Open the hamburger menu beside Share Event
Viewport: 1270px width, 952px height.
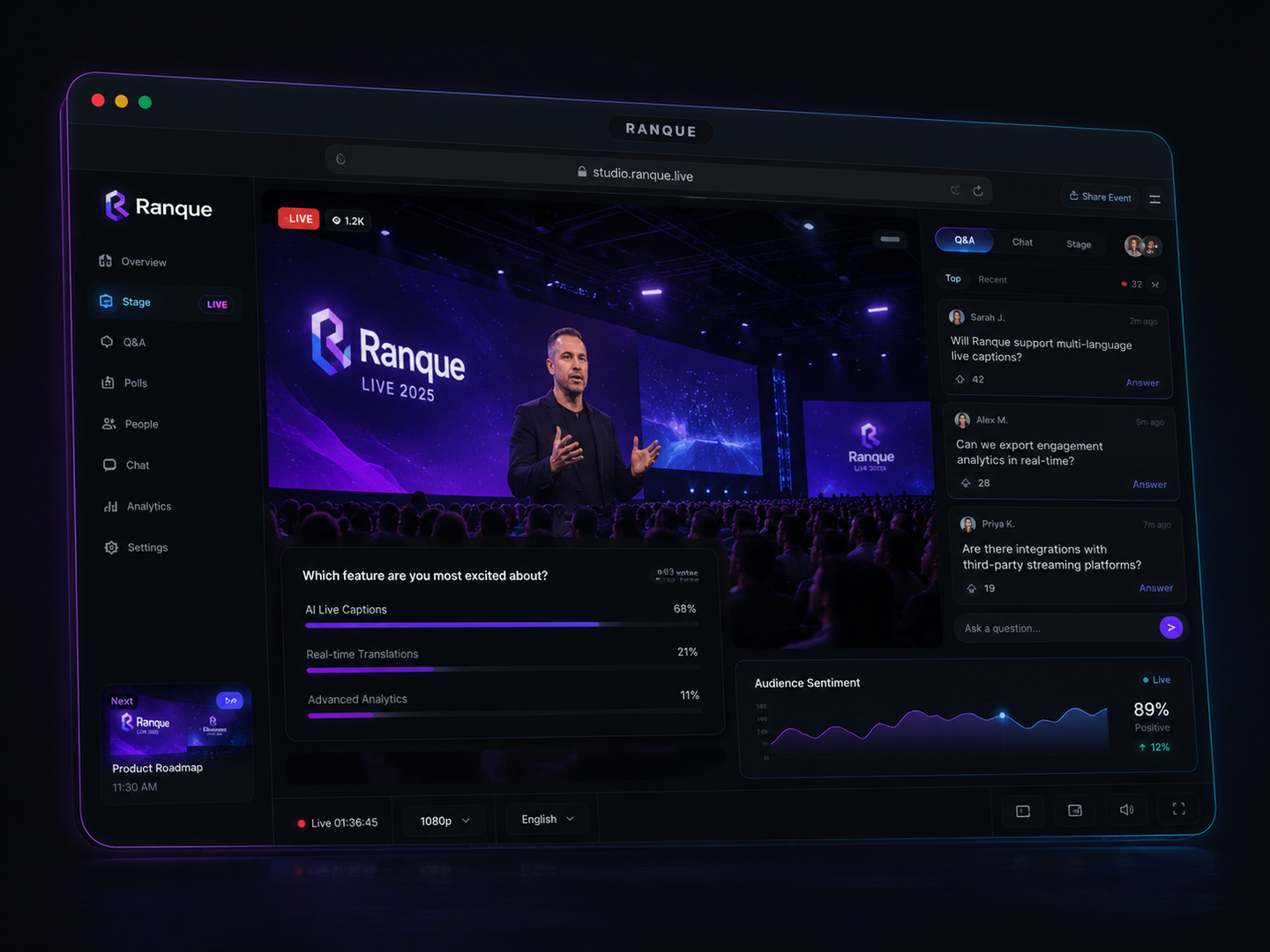coord(1154,199)
